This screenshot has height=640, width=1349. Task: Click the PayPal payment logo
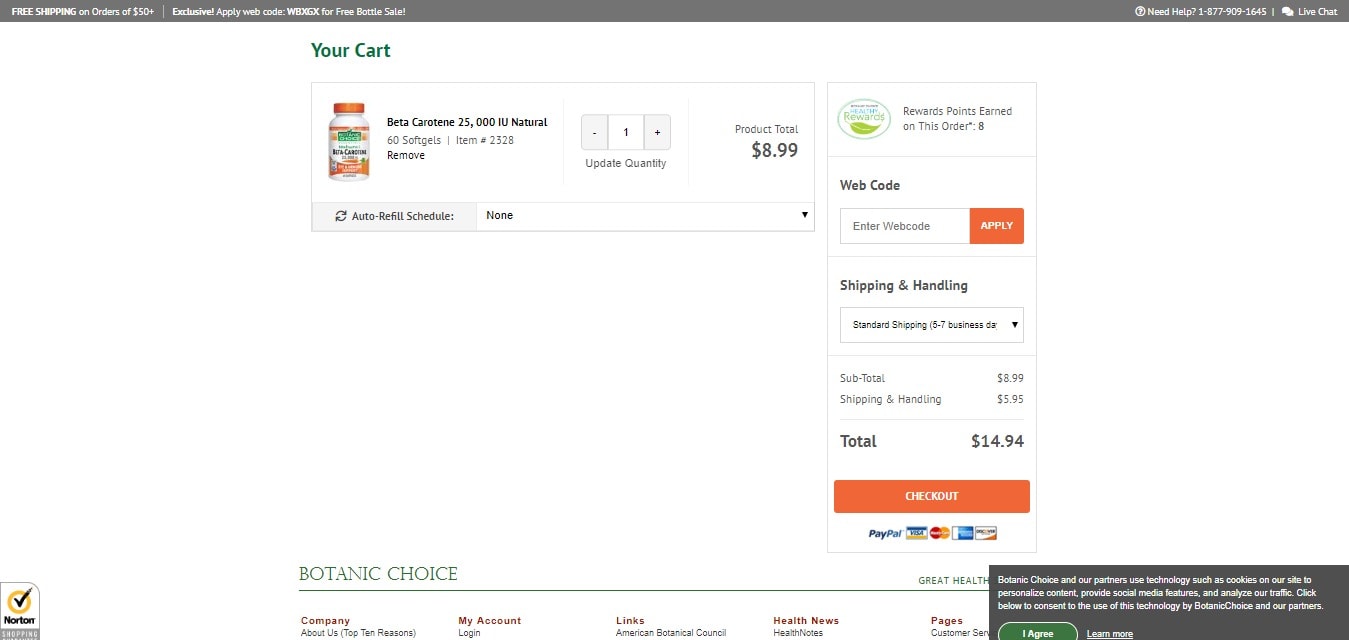[885, 534]
